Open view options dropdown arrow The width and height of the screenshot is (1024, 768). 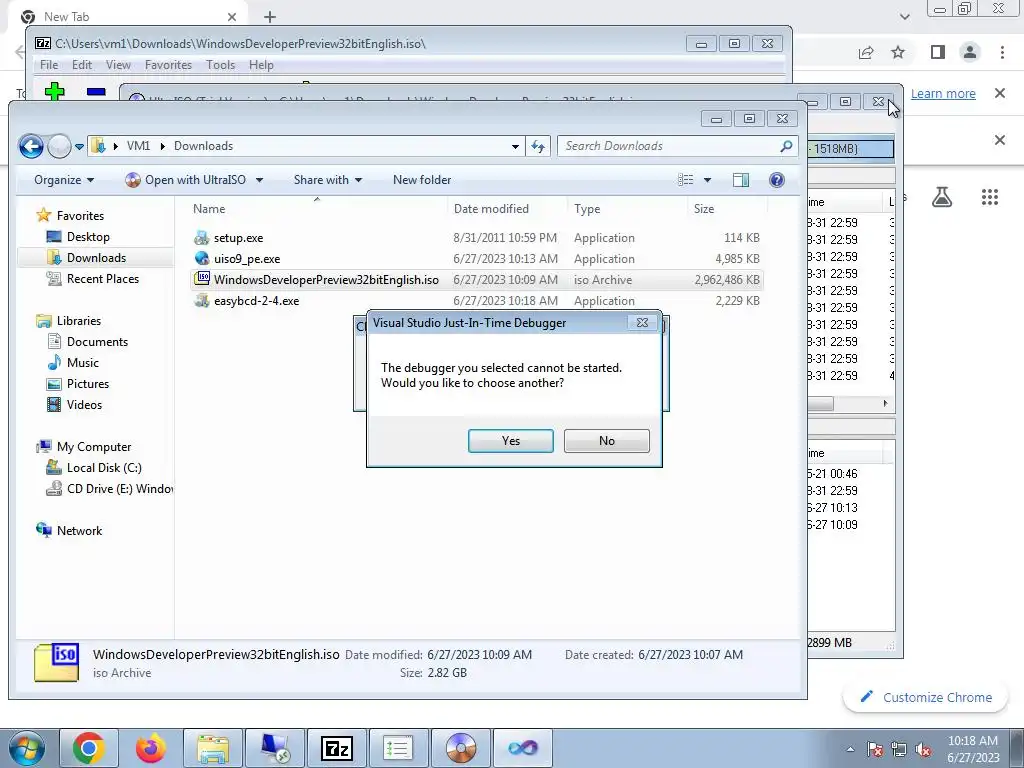[x=707, y=180]
